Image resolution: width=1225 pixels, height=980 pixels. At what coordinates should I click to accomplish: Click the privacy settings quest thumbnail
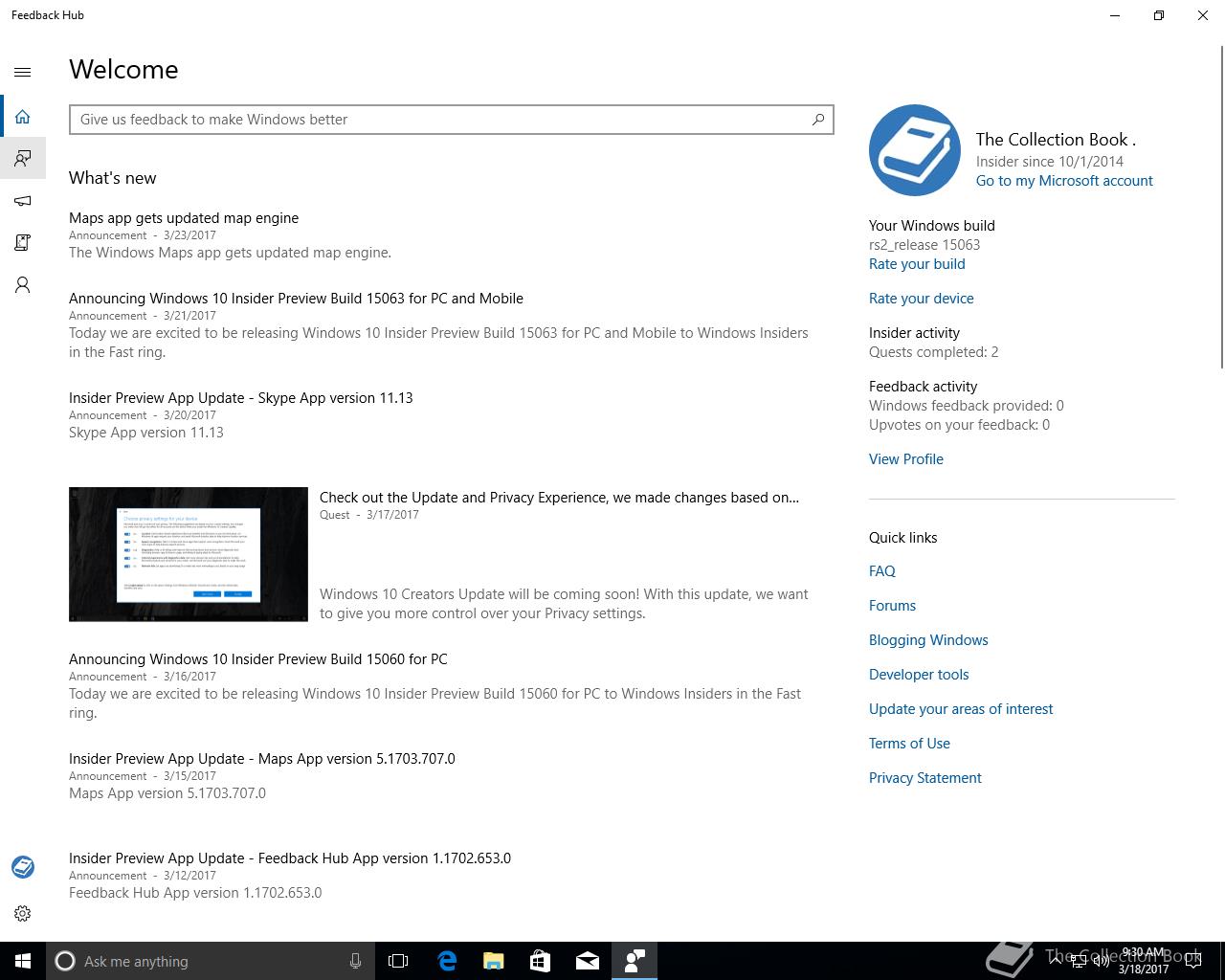[x=189, y=554]
